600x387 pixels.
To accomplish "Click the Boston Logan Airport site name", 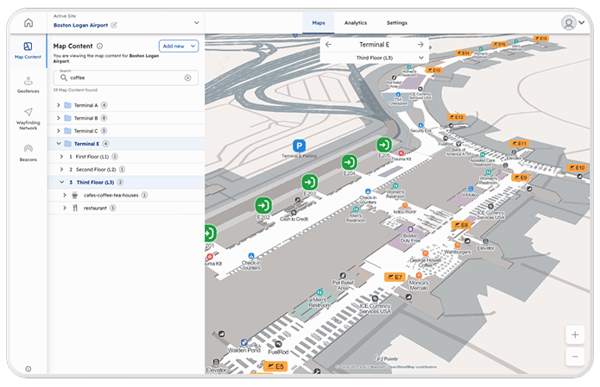I will (x=81, y=25).
